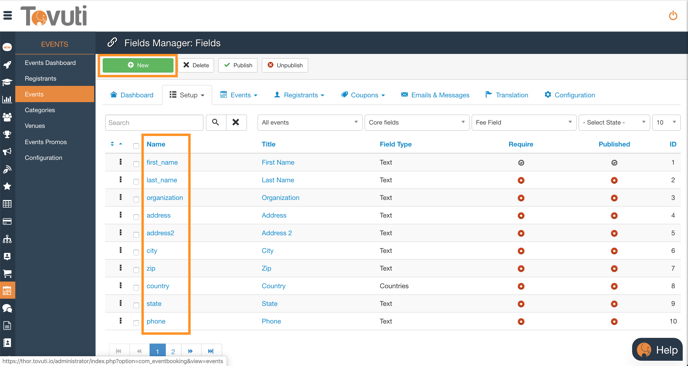688x366 pixels.
Task: Open the star sidebar icon
Action: [7, 187]
